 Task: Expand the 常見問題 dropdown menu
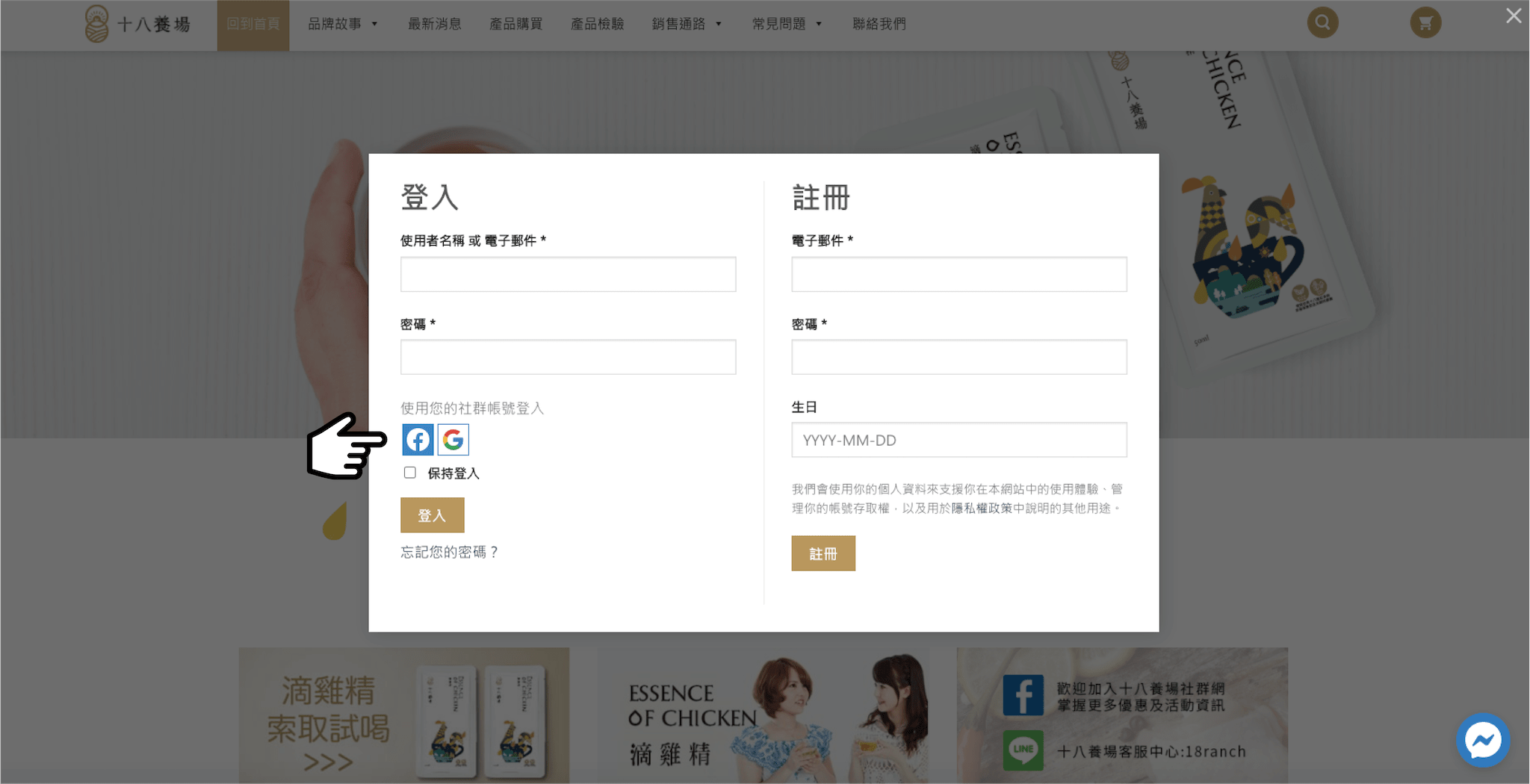(x=787, y=24)
